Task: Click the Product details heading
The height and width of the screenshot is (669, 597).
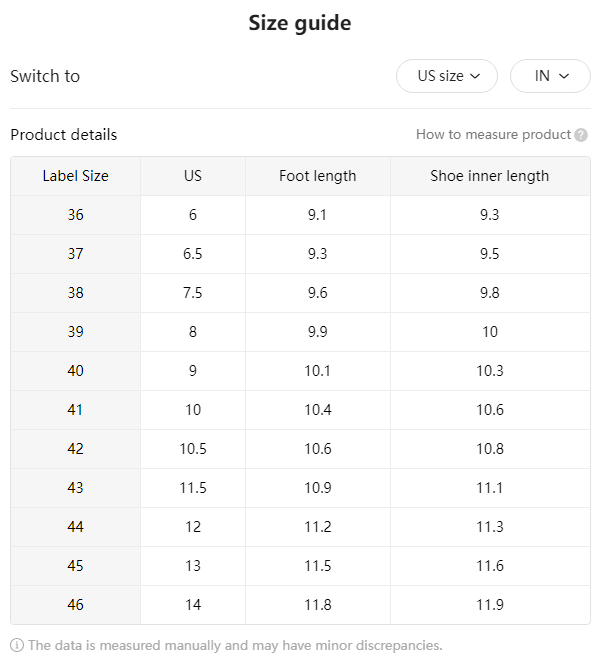Action: point(64,135)
